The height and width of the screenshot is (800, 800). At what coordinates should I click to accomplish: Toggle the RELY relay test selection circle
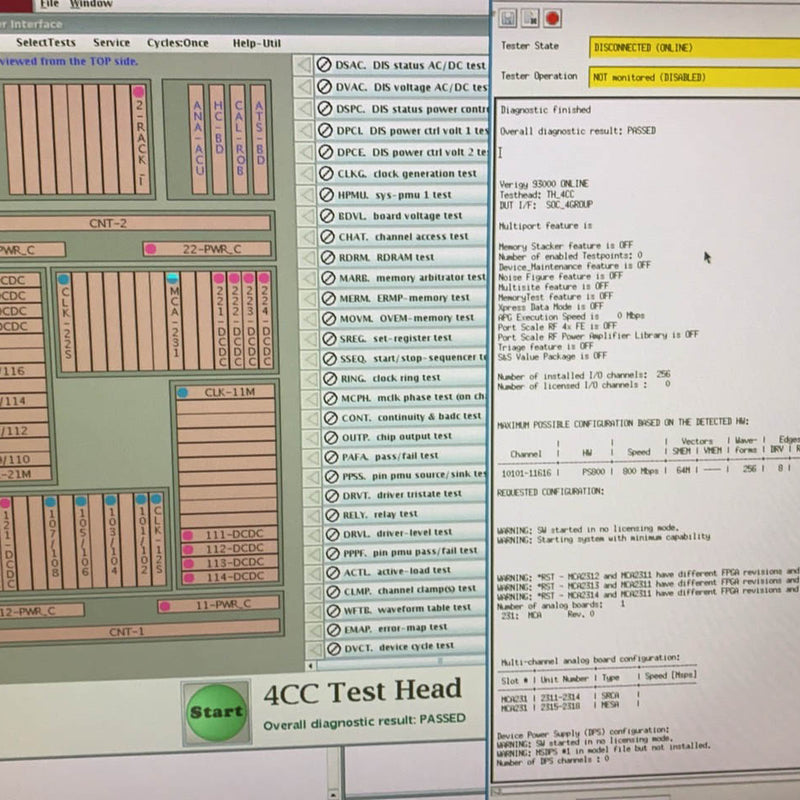click(x=332, y=515)
